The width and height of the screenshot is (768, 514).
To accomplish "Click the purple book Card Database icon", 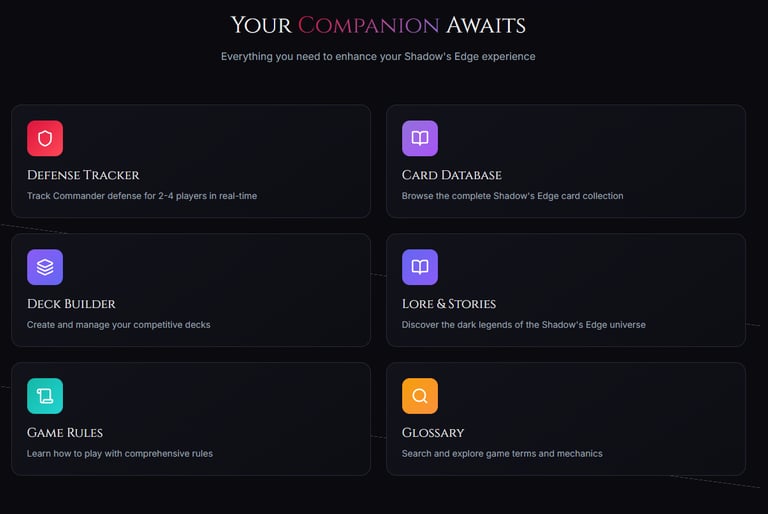I will click(x=420, y=139).
